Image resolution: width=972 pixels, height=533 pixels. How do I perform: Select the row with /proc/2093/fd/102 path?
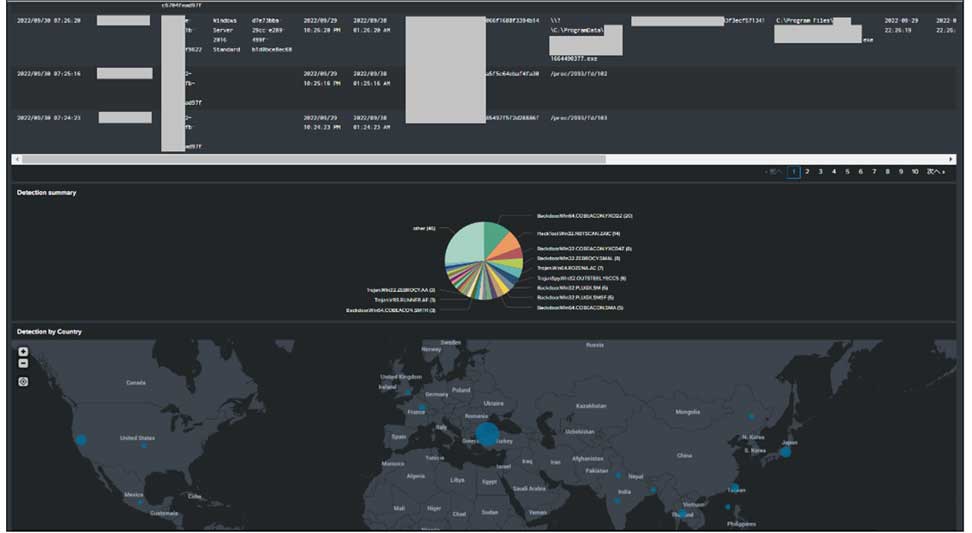(x=580, y=74)
